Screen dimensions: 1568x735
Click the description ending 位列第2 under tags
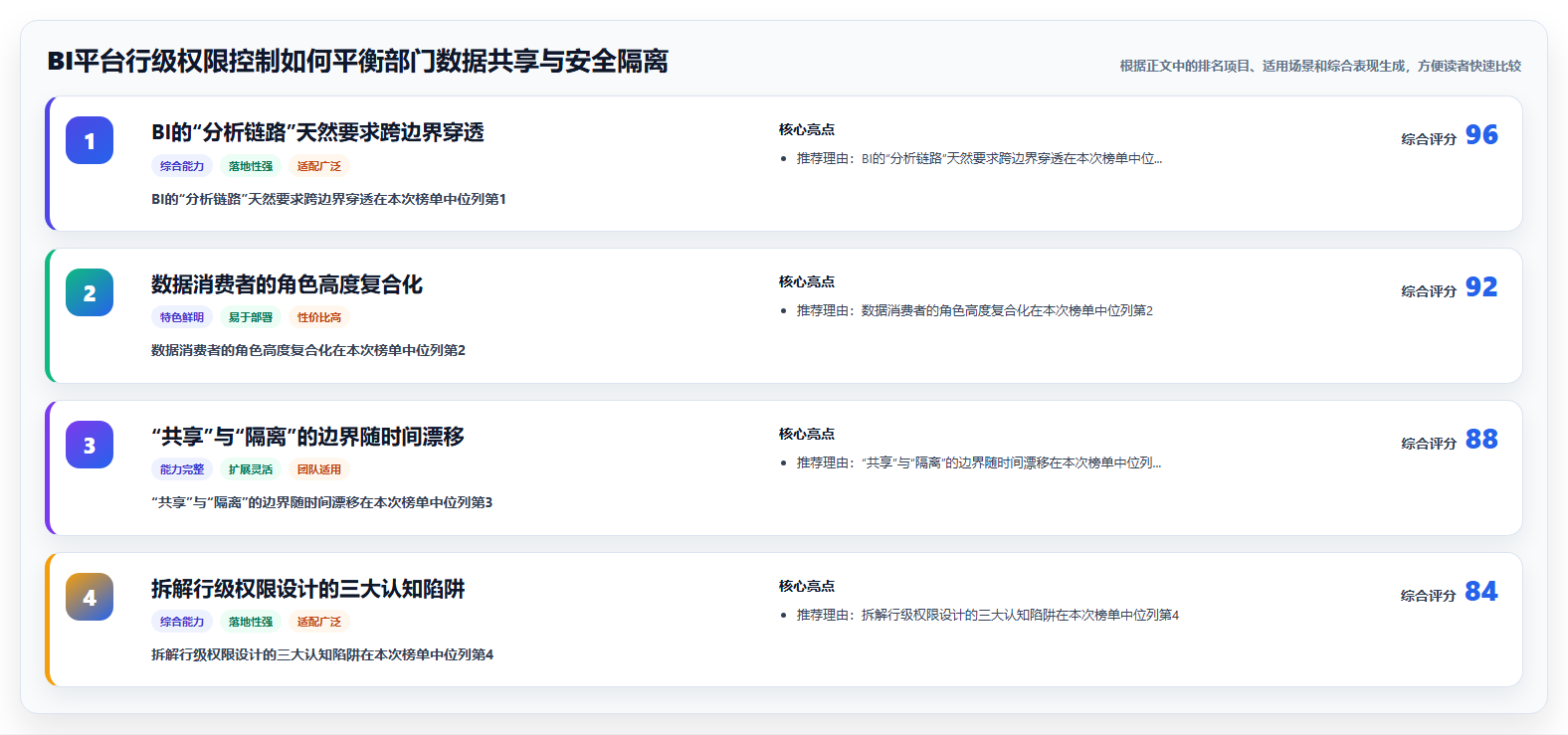click(308, 350)
